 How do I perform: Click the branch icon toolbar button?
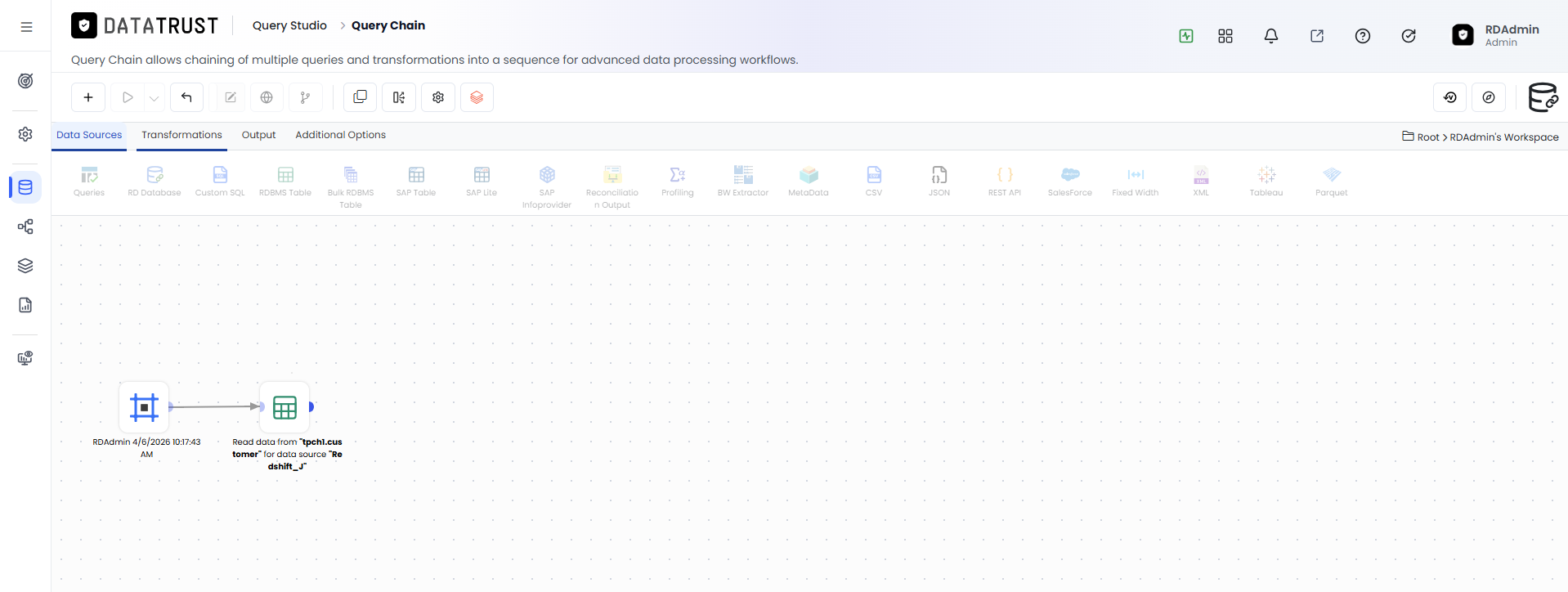[305, 97]
